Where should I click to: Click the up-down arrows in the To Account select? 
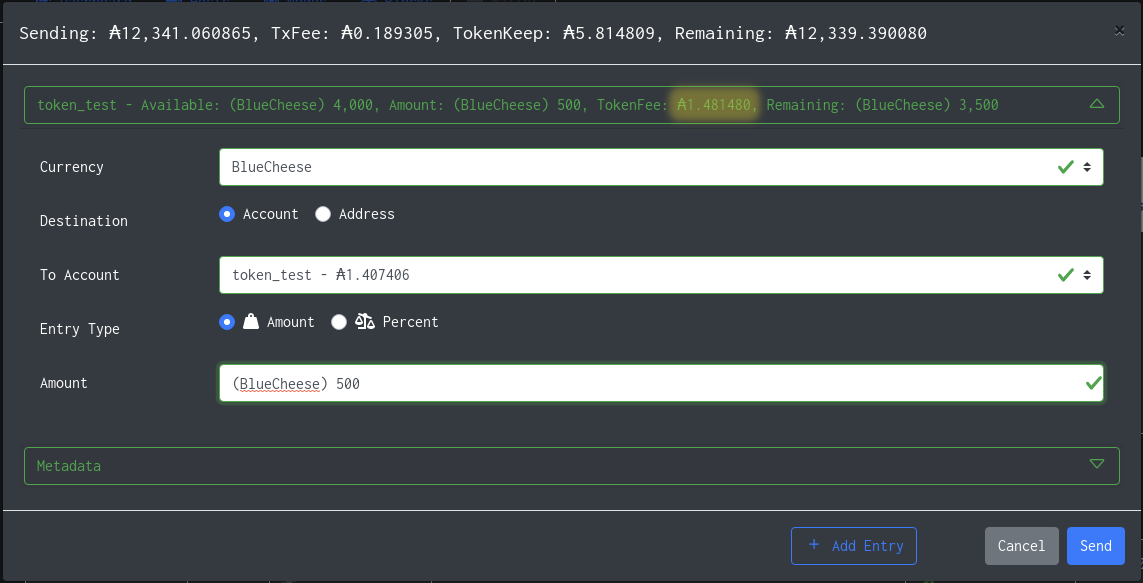(x=1087, y=275)
